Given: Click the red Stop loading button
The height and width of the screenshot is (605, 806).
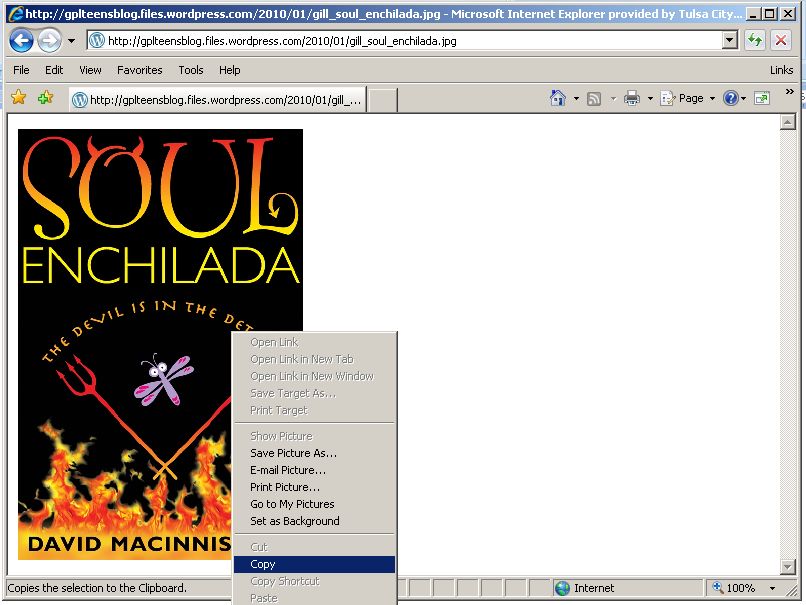Looking at the screenshot, I should [x=781, y=40].
